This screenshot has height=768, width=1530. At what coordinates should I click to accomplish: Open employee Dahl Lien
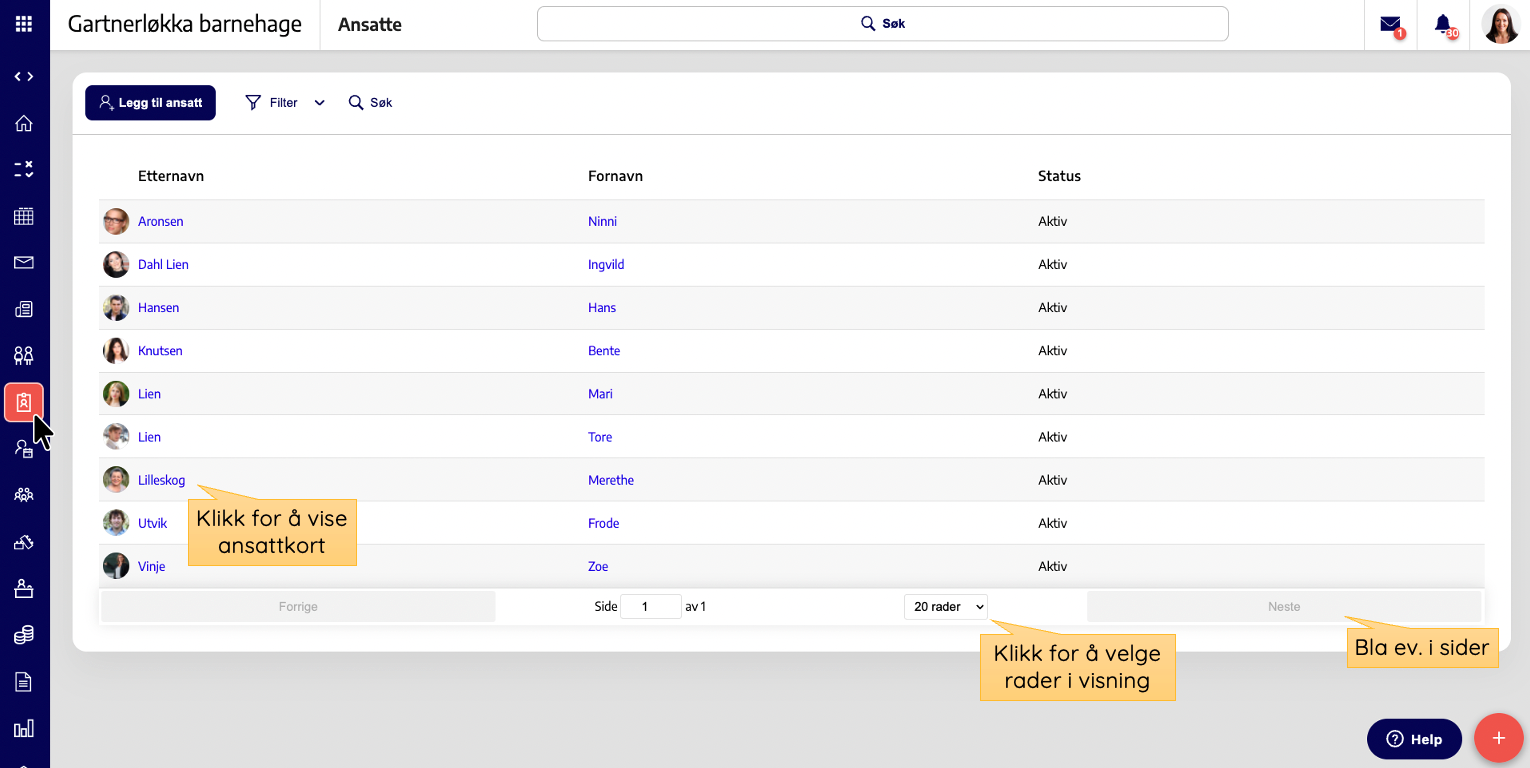click(x=163, y=264)
